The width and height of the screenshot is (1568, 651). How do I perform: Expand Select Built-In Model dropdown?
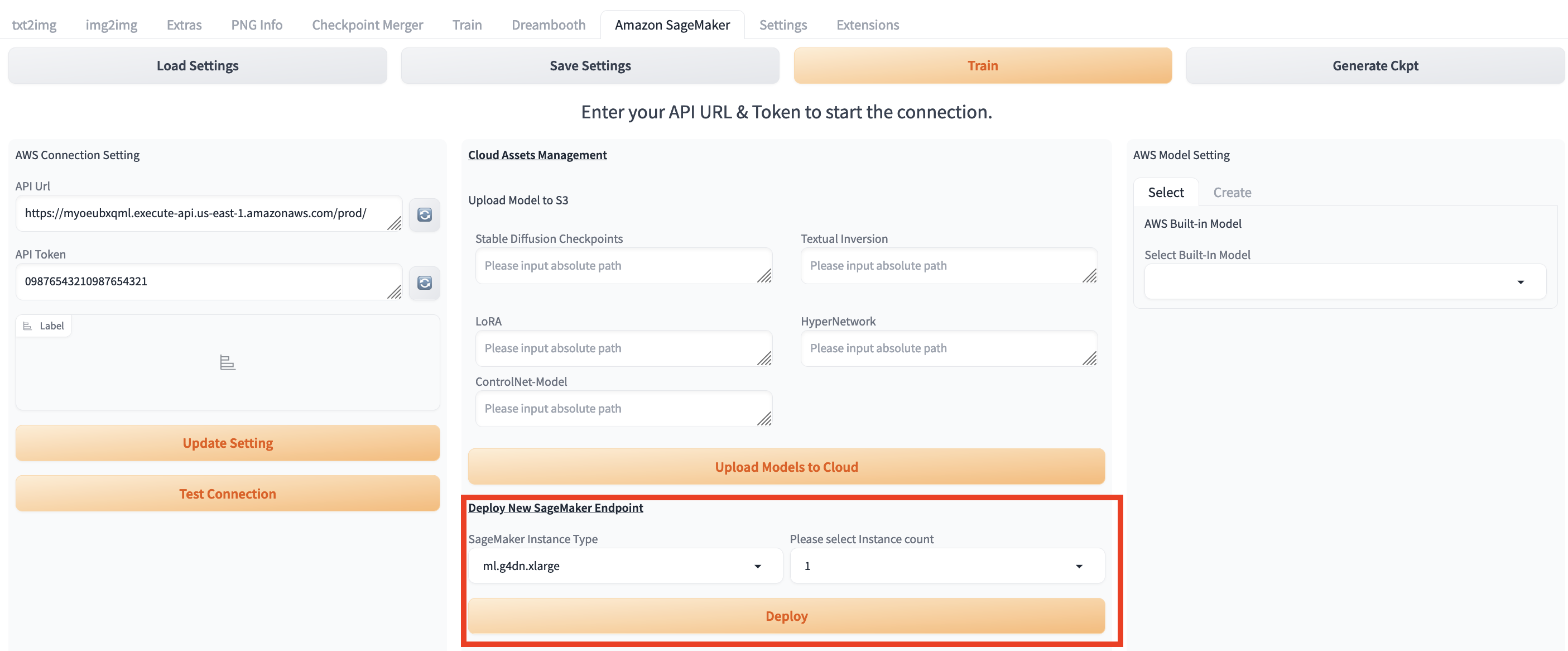[x=1344, y=282]
